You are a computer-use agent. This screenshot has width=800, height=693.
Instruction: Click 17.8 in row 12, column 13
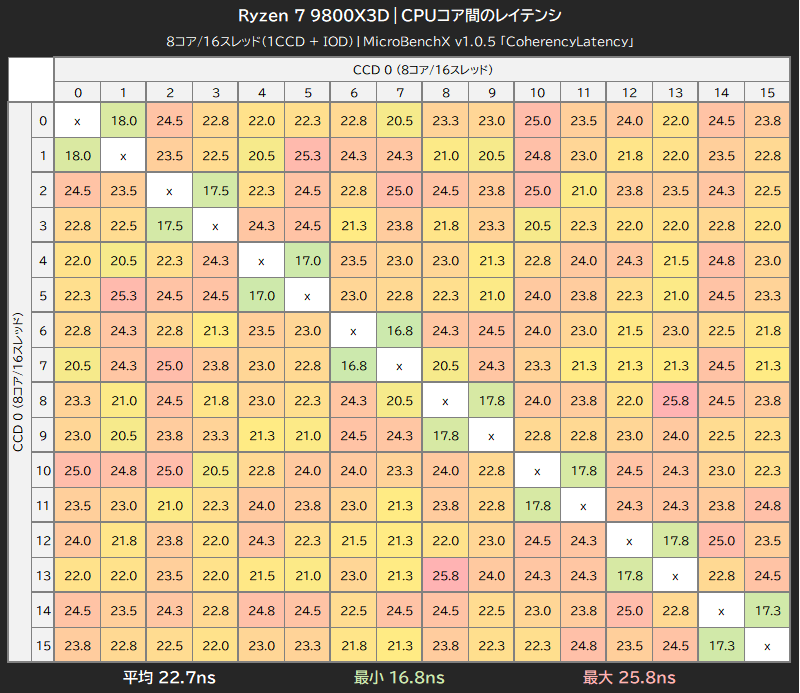point(675,540)
